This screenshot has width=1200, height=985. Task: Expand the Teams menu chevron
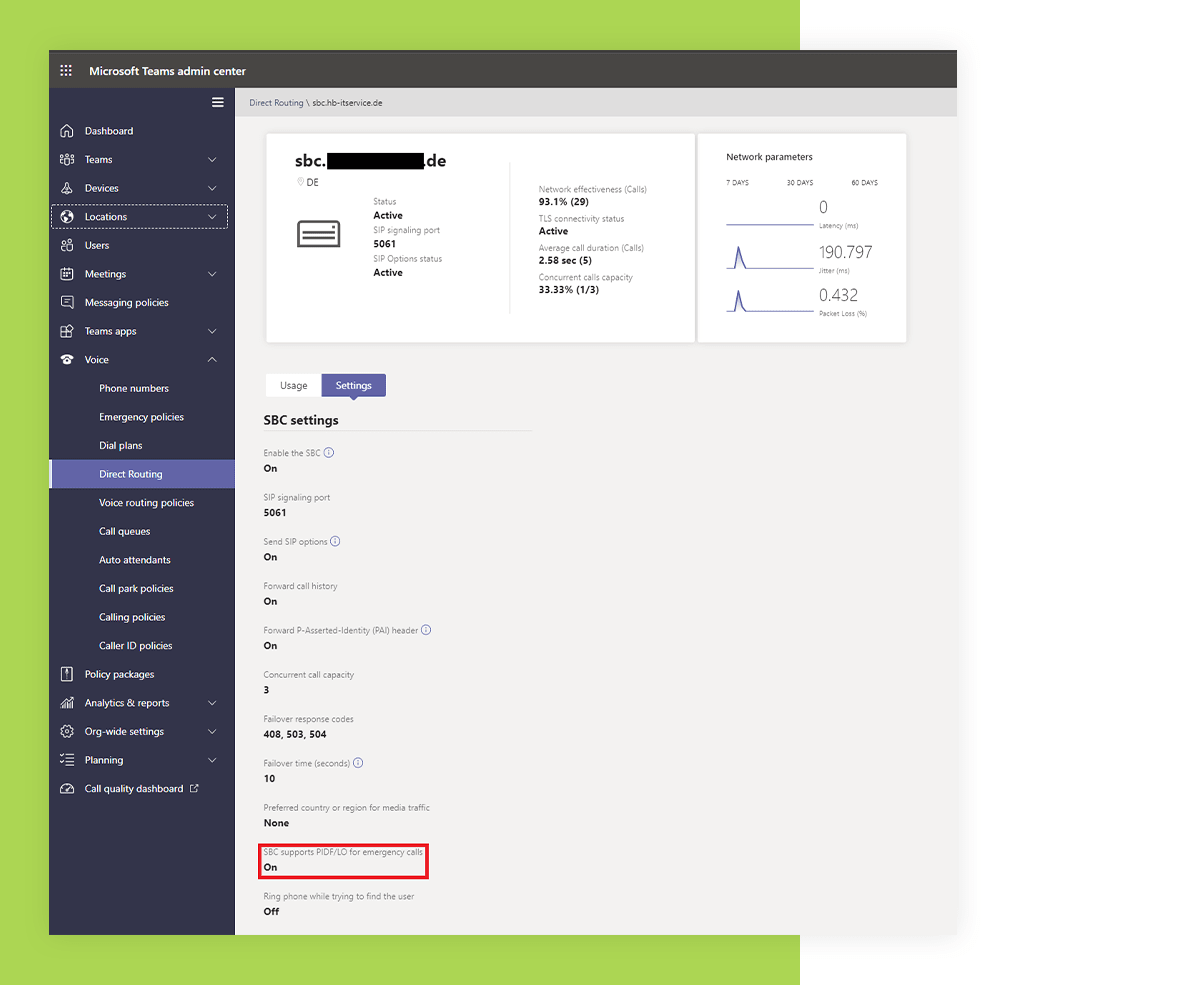point(212,160)
